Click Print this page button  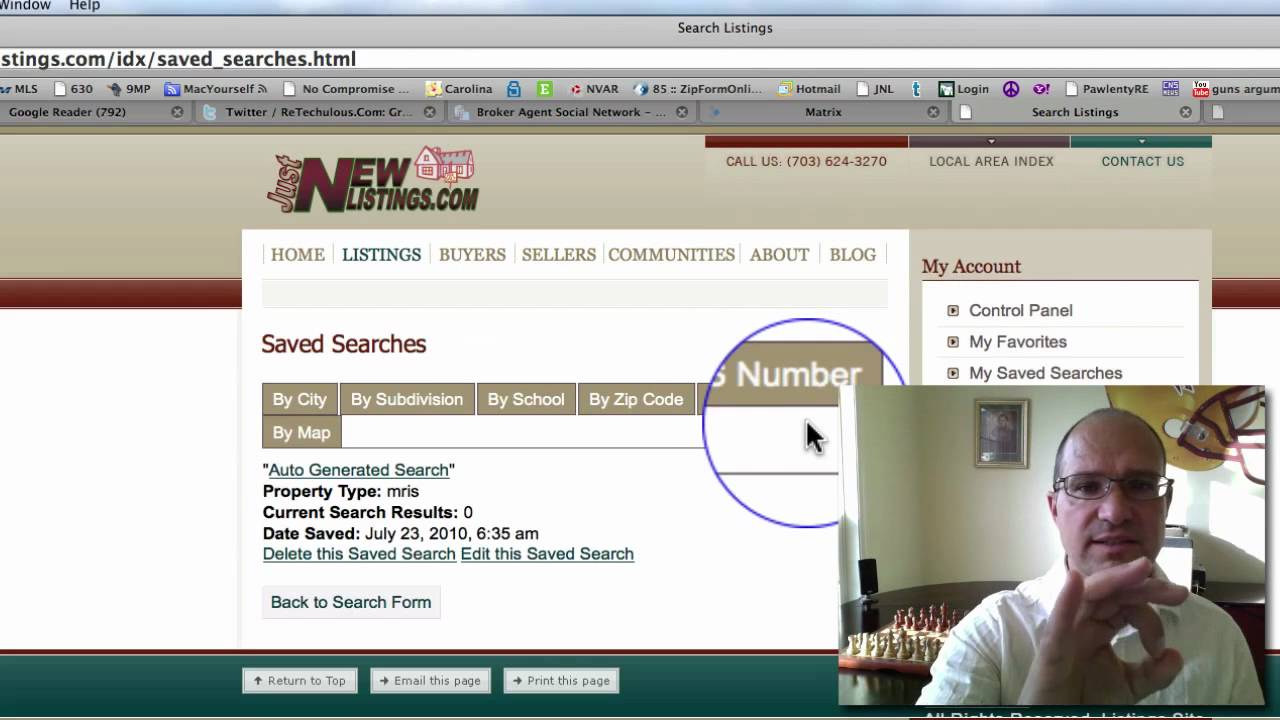coord(562,681)
